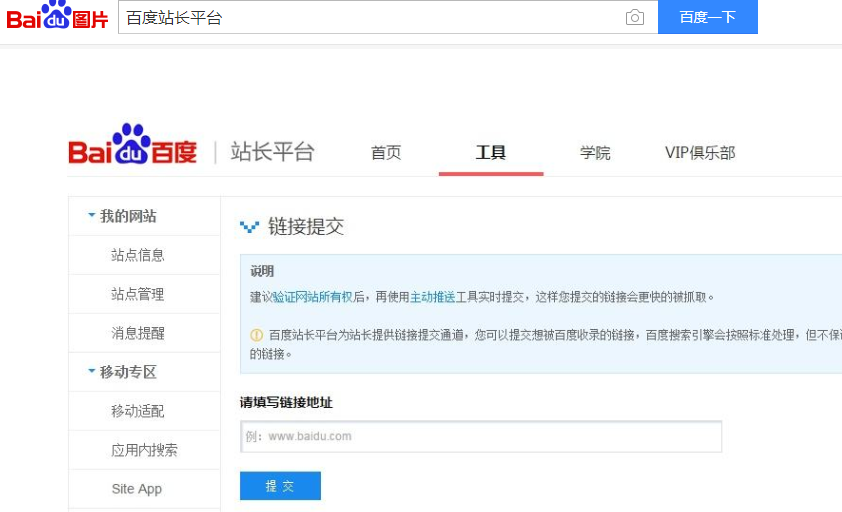The image size is (842, 512).
Task: Click the link address input field
Action: click(x=481, y=436)
